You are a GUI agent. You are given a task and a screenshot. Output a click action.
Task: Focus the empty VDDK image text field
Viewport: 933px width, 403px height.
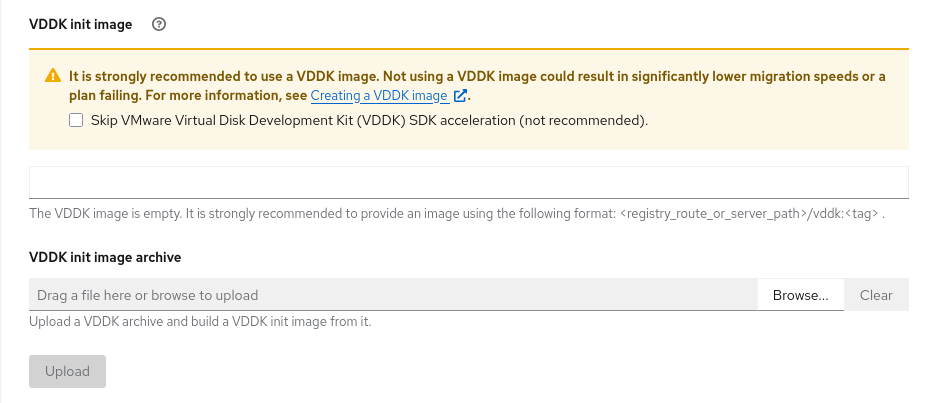coord(468,183)
